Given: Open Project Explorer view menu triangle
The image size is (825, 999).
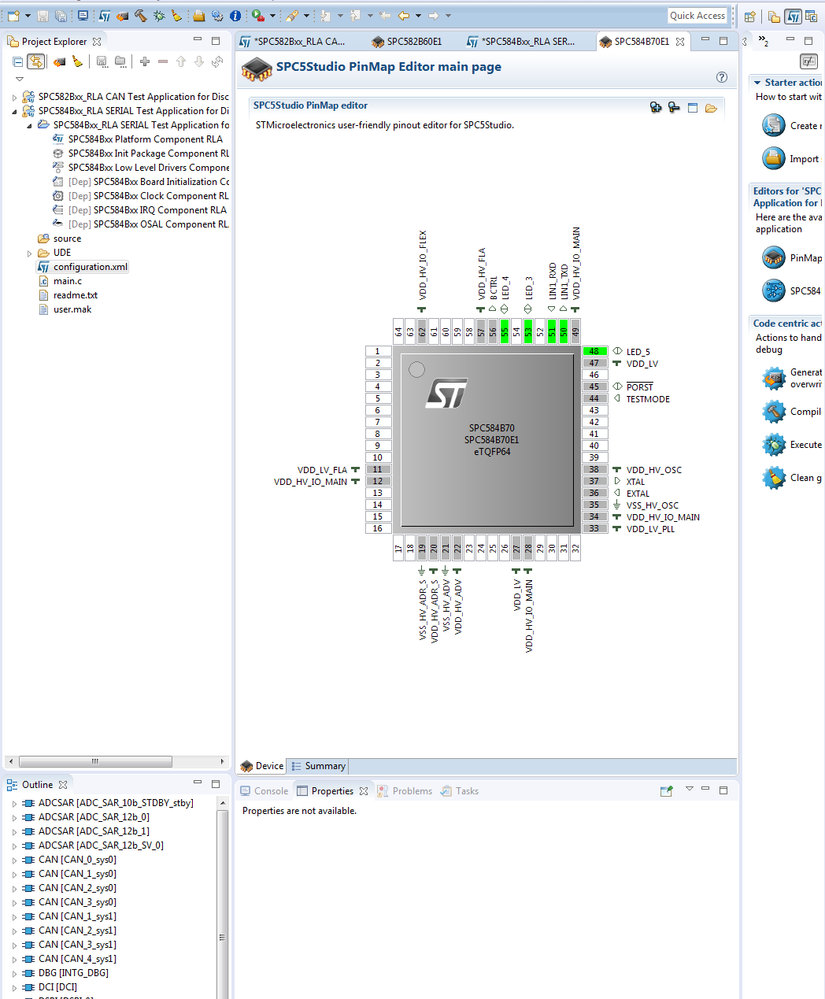Looking at the screenshot, I should pyautogui.click(x=19, y=79).
